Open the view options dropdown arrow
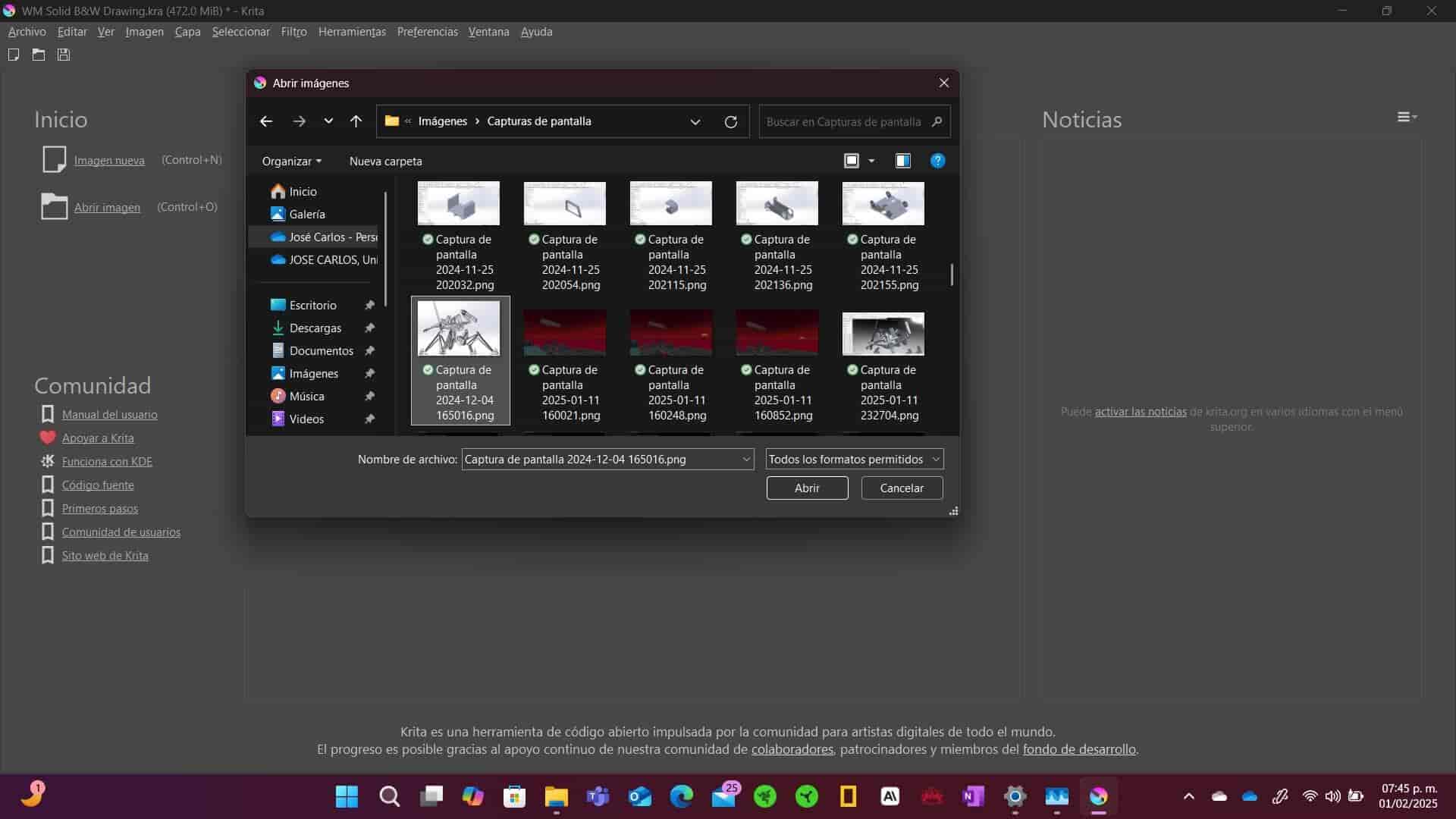 click(x=871, y=161)
